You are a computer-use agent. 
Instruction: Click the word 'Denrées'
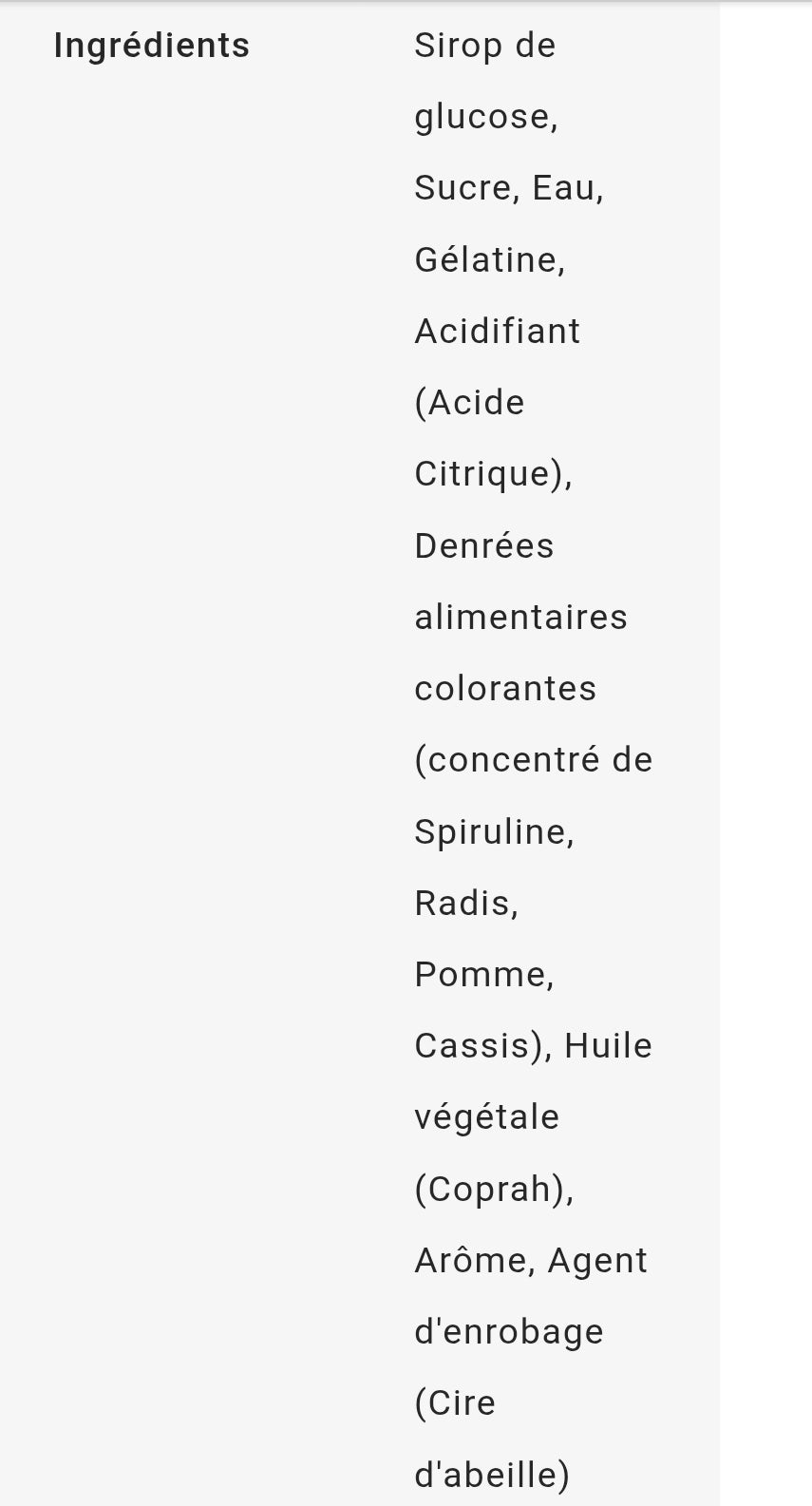pos(483,546)
